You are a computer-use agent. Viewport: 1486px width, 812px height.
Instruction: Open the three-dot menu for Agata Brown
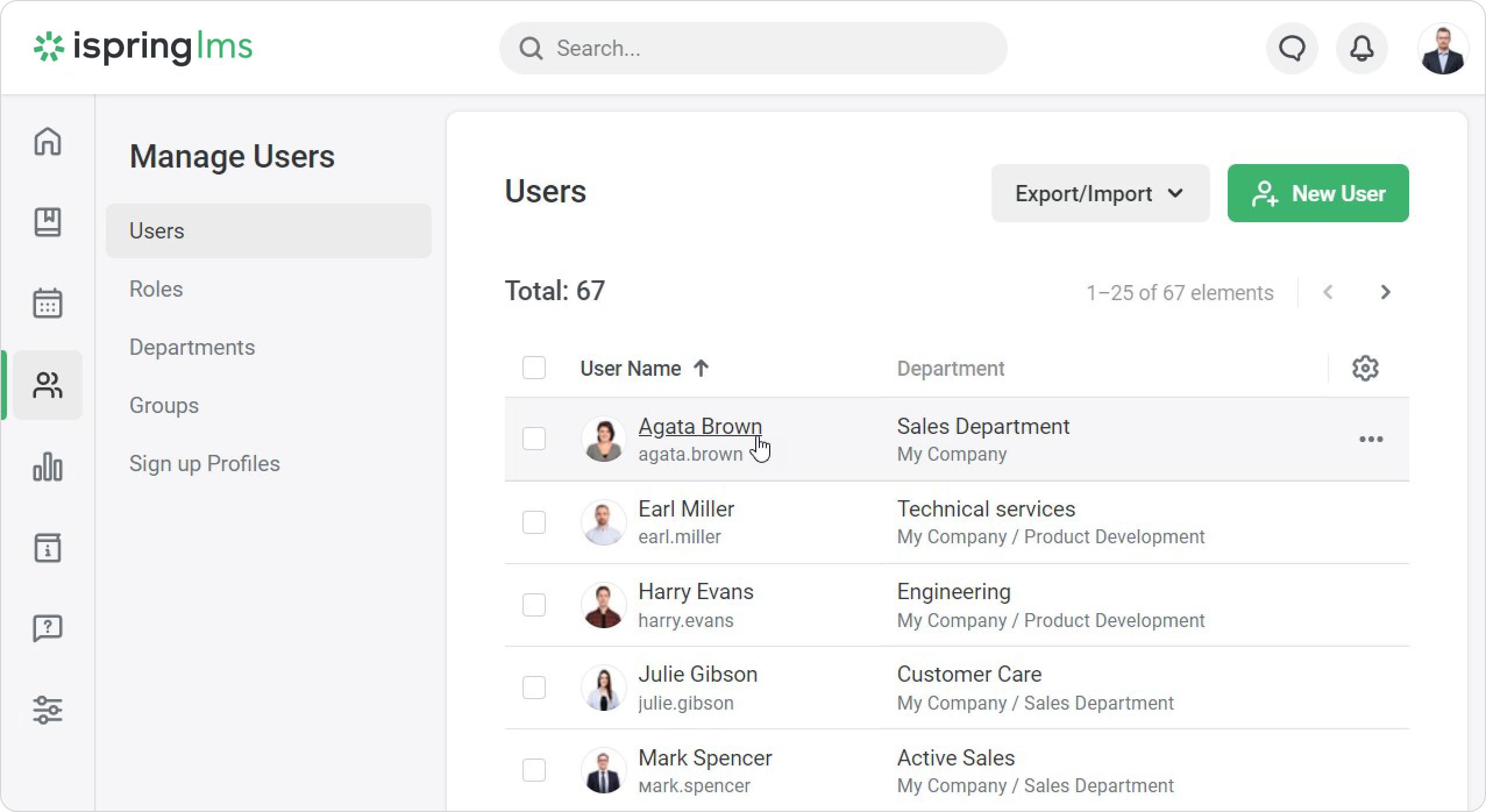click(x=1371, y=439)
